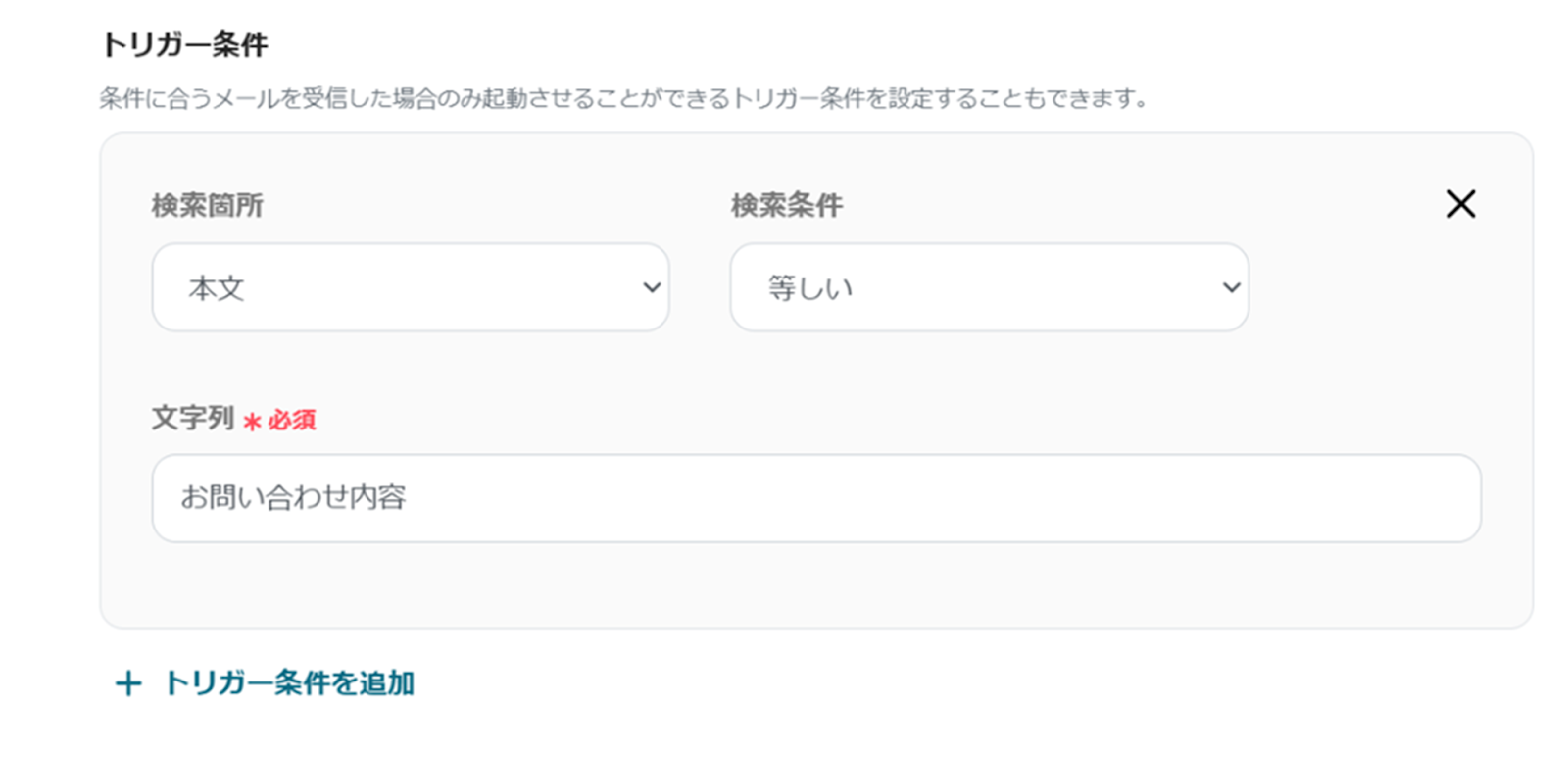Click the chevron arrow on the 等しい dropdown

tap(1231, 287)
